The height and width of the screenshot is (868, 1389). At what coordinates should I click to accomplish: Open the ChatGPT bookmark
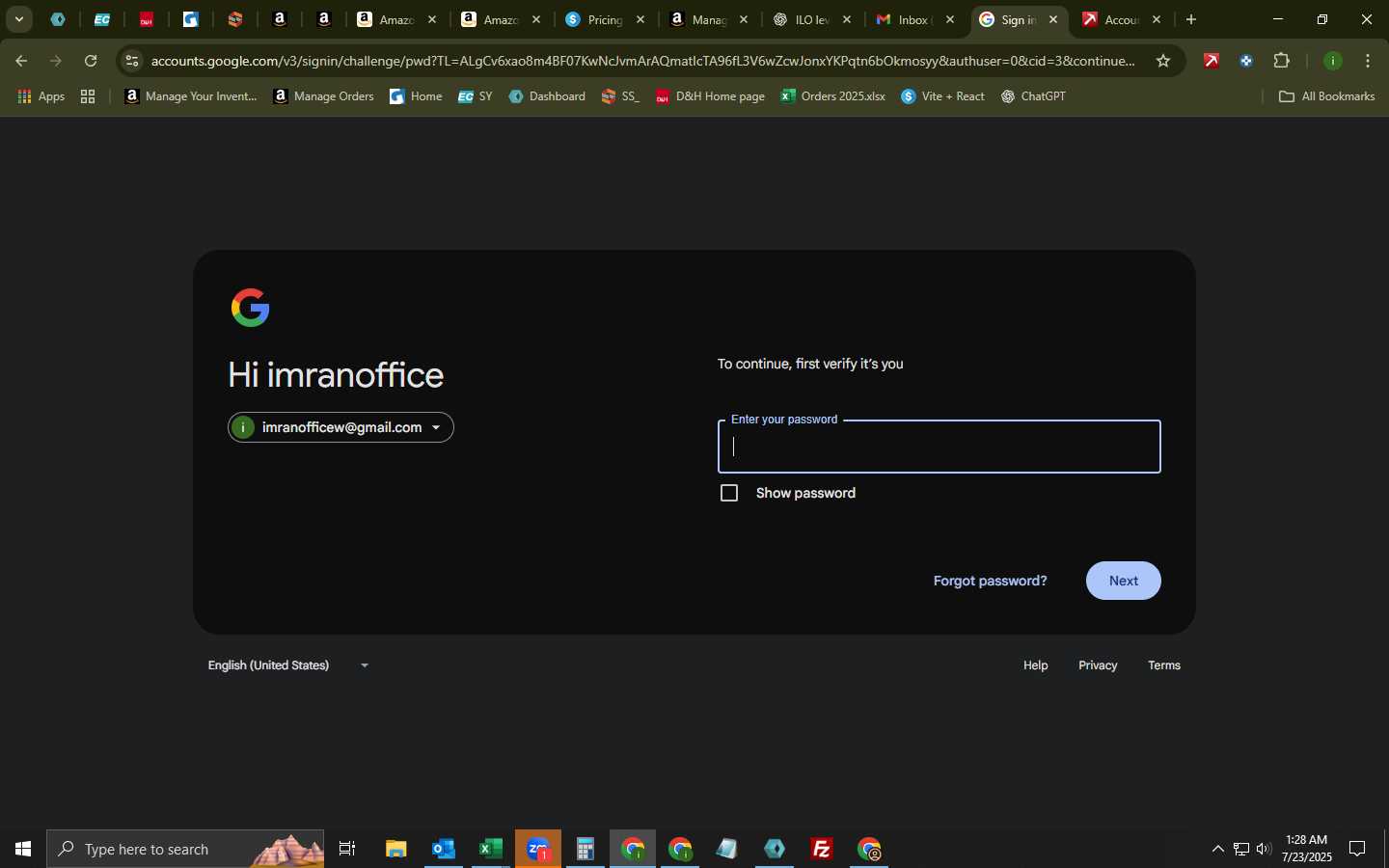pyautogui.click(x=1033, y=96)
